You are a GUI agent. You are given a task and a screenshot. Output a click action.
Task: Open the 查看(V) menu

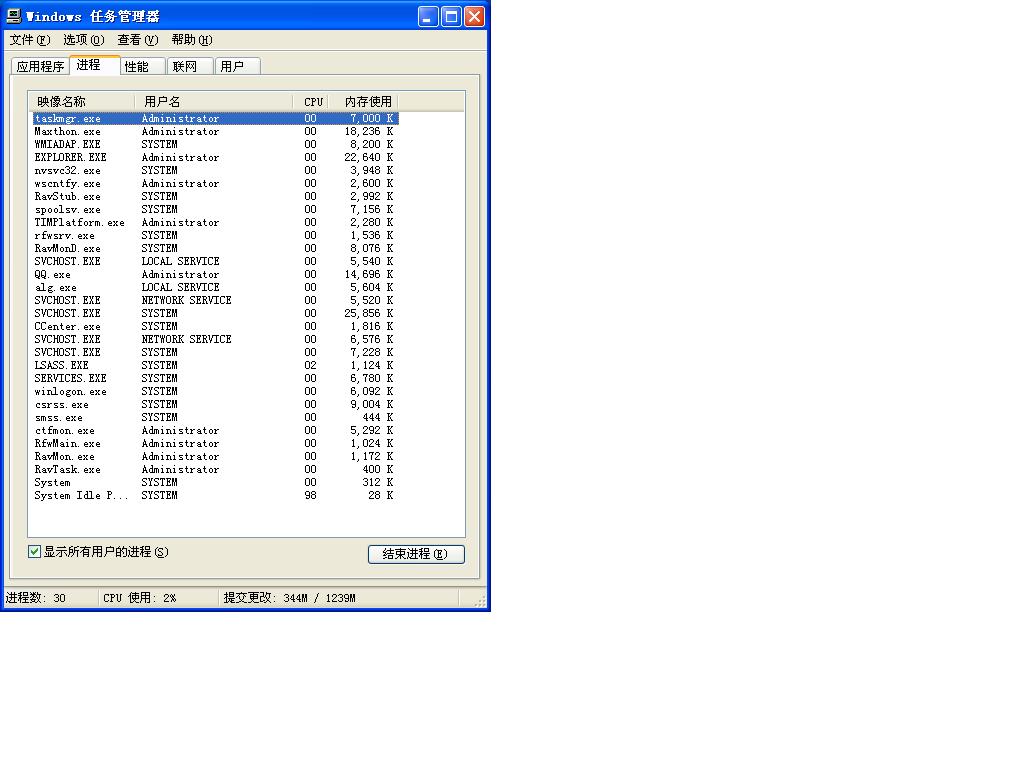point(138,40)
